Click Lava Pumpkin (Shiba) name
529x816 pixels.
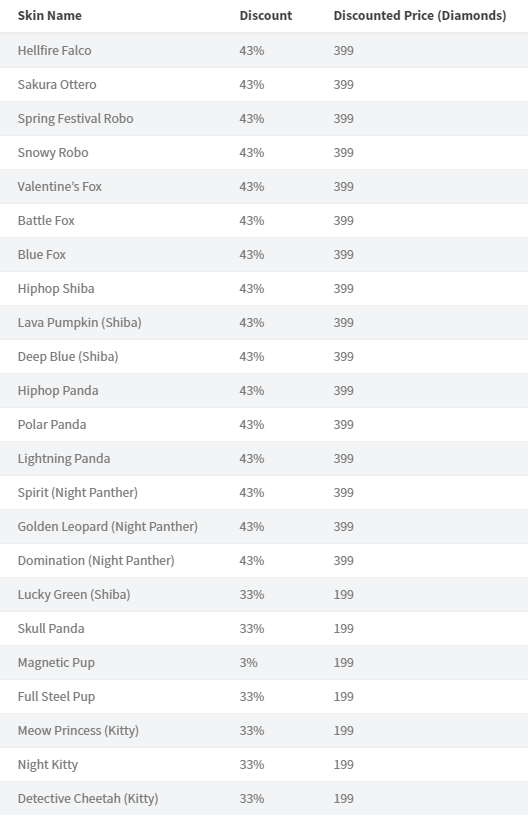(x=80, y=323)
